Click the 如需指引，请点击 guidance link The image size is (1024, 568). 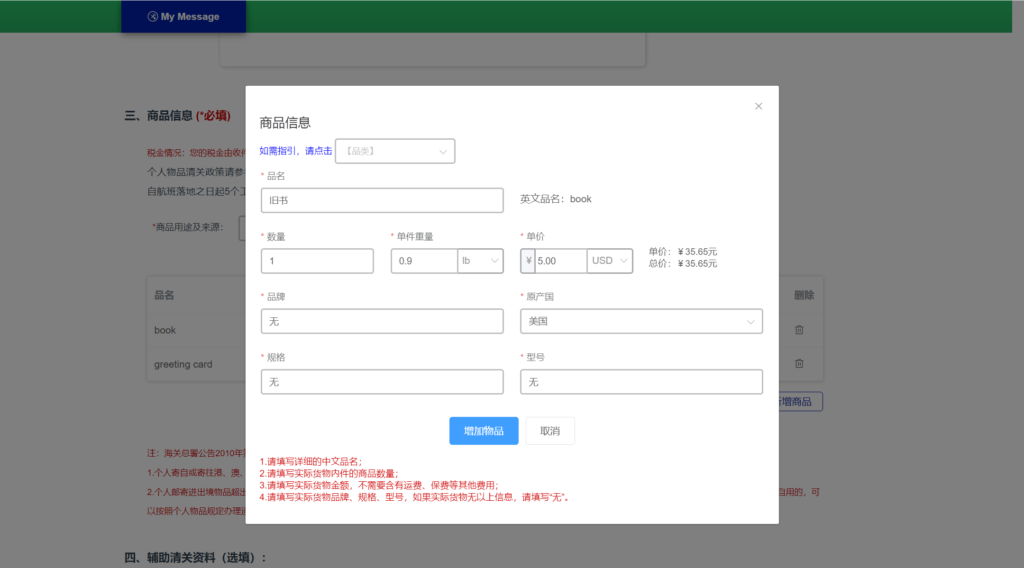[x=296, y=151]
